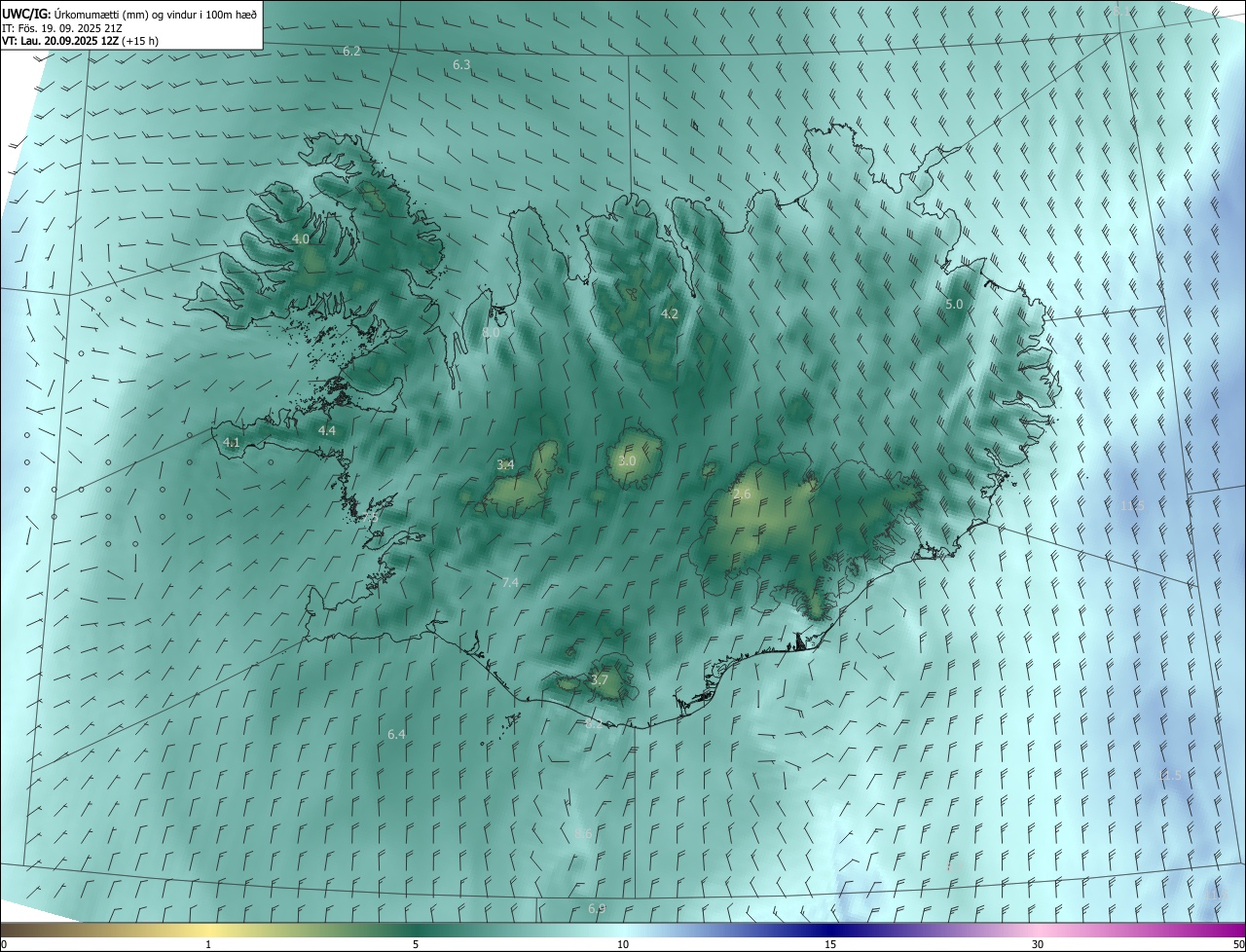
Task: Click the colorbar tick label 30
Action: pyautogui.click(x=1038, y=944)
